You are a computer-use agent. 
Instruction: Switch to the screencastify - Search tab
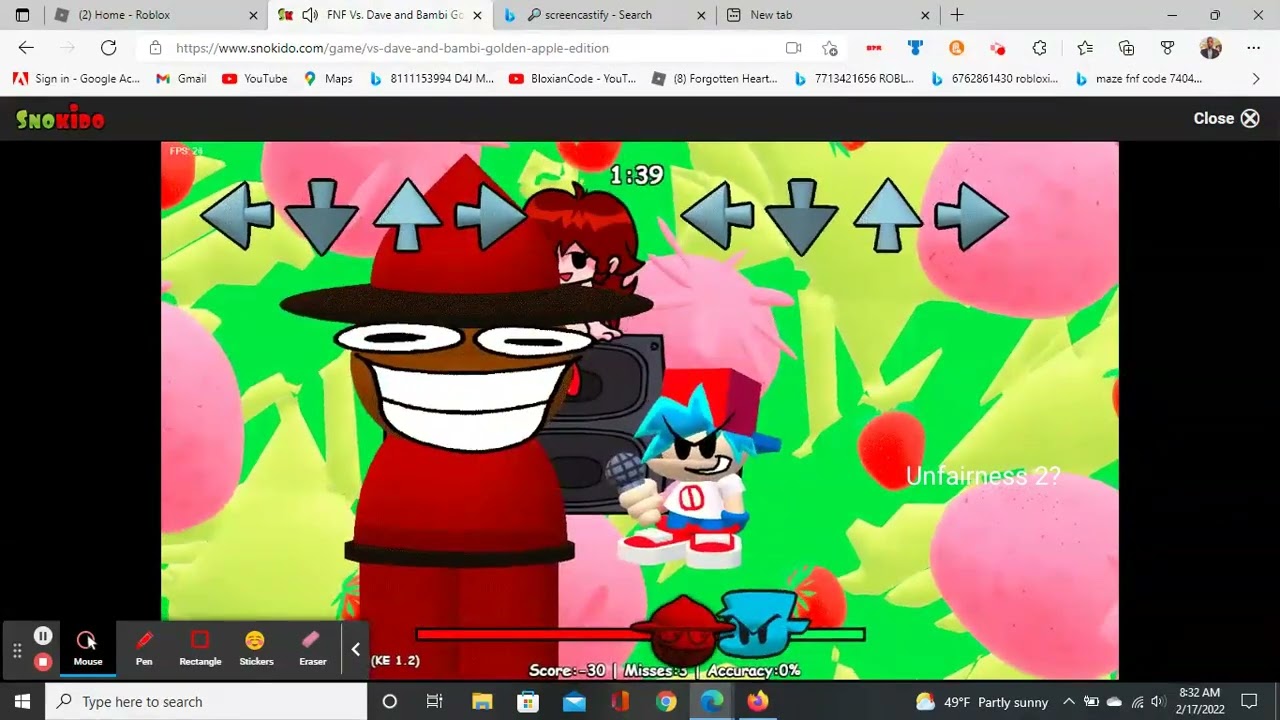(604, 15)
